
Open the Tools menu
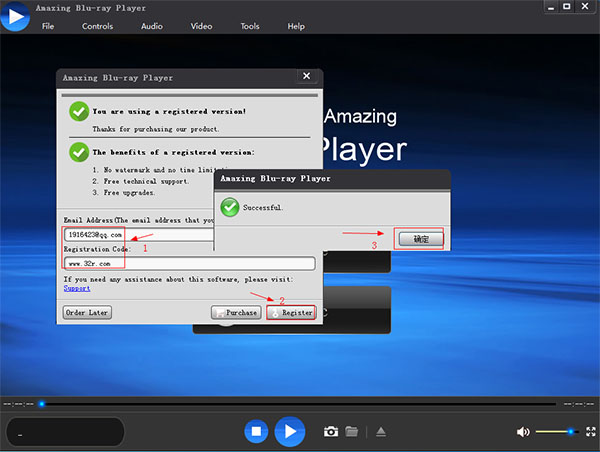(x=250, y=26)
